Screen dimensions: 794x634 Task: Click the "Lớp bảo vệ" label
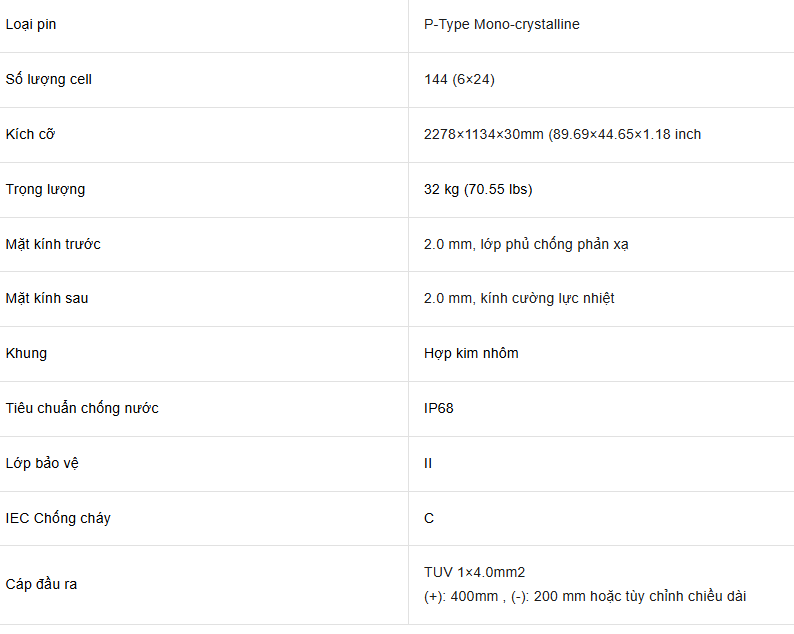[x=41, y=463]
